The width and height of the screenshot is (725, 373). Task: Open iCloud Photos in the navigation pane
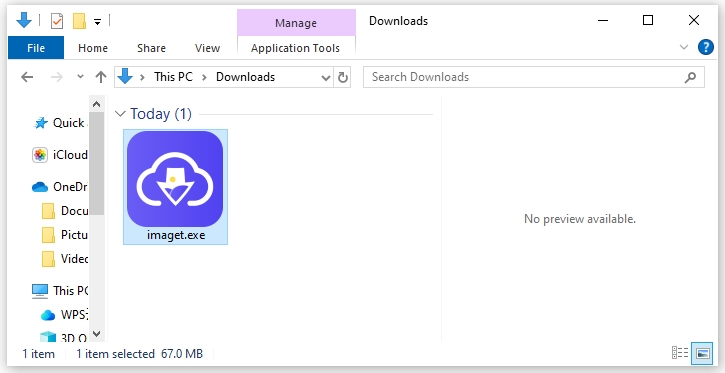point(70,155)
